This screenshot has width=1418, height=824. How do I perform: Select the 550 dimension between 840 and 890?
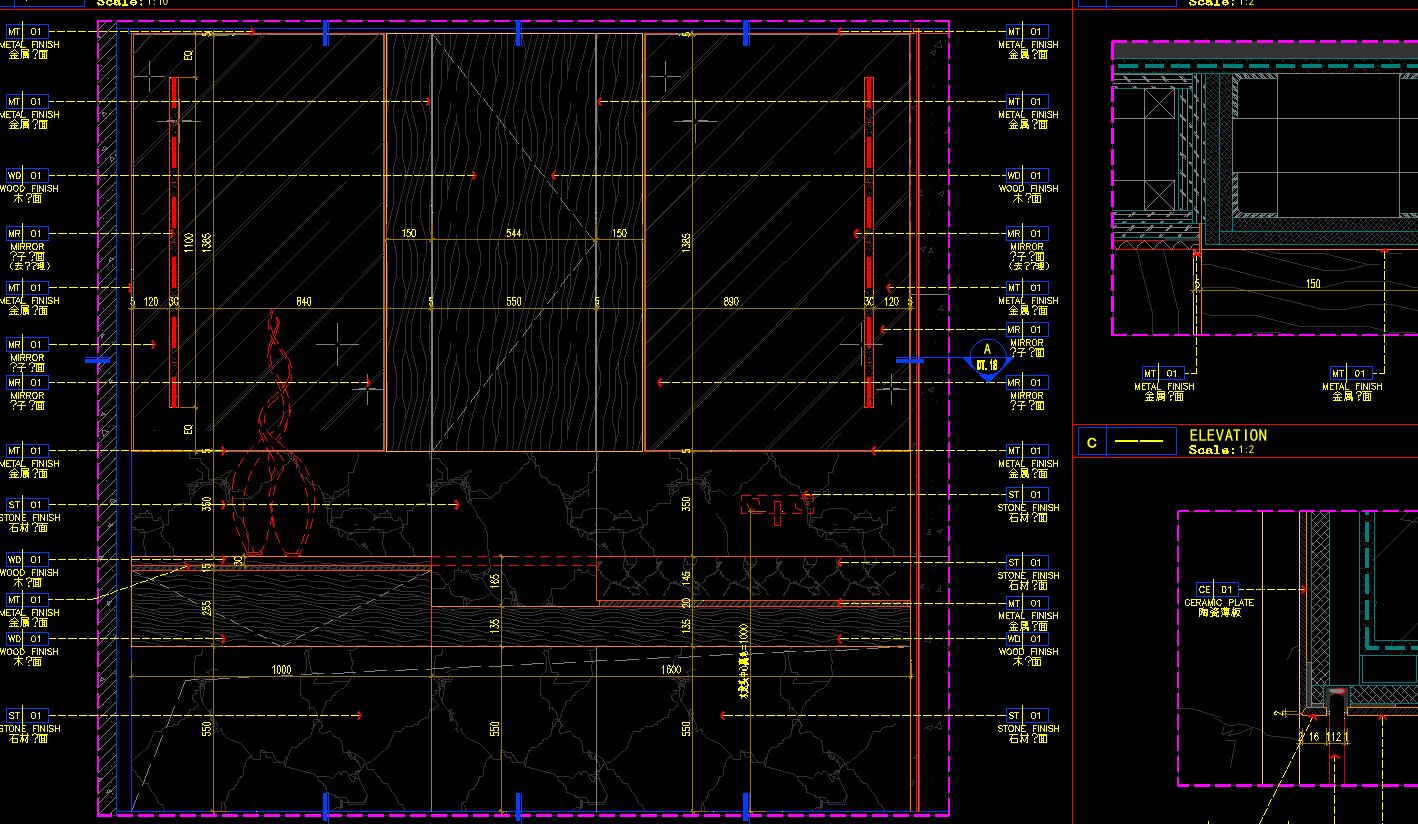[514, 301]
